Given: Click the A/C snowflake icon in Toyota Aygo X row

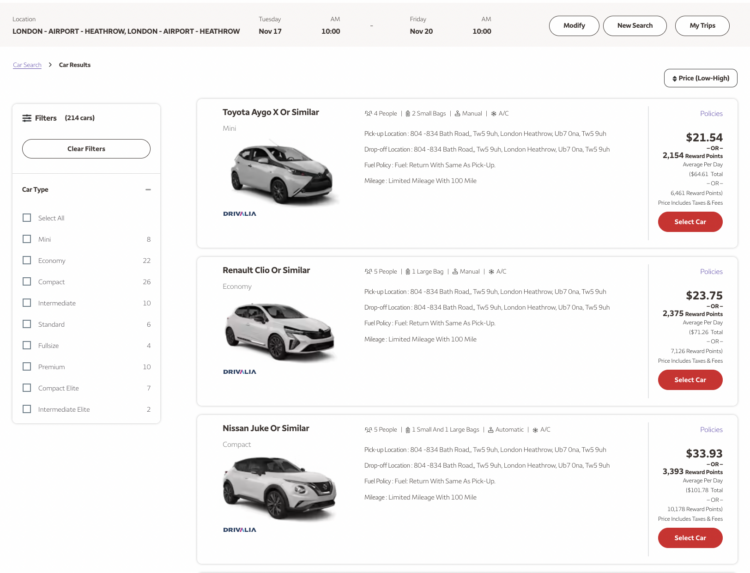Looking at the screenshot, I should coord(494,114).
